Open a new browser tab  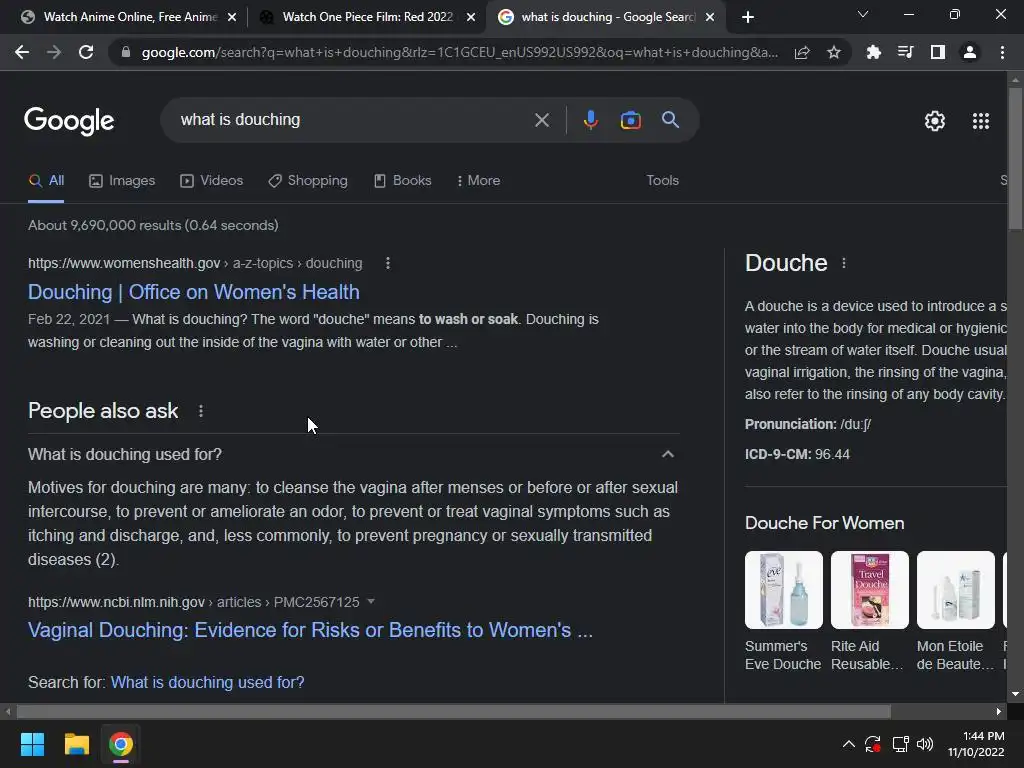point(748,17)
